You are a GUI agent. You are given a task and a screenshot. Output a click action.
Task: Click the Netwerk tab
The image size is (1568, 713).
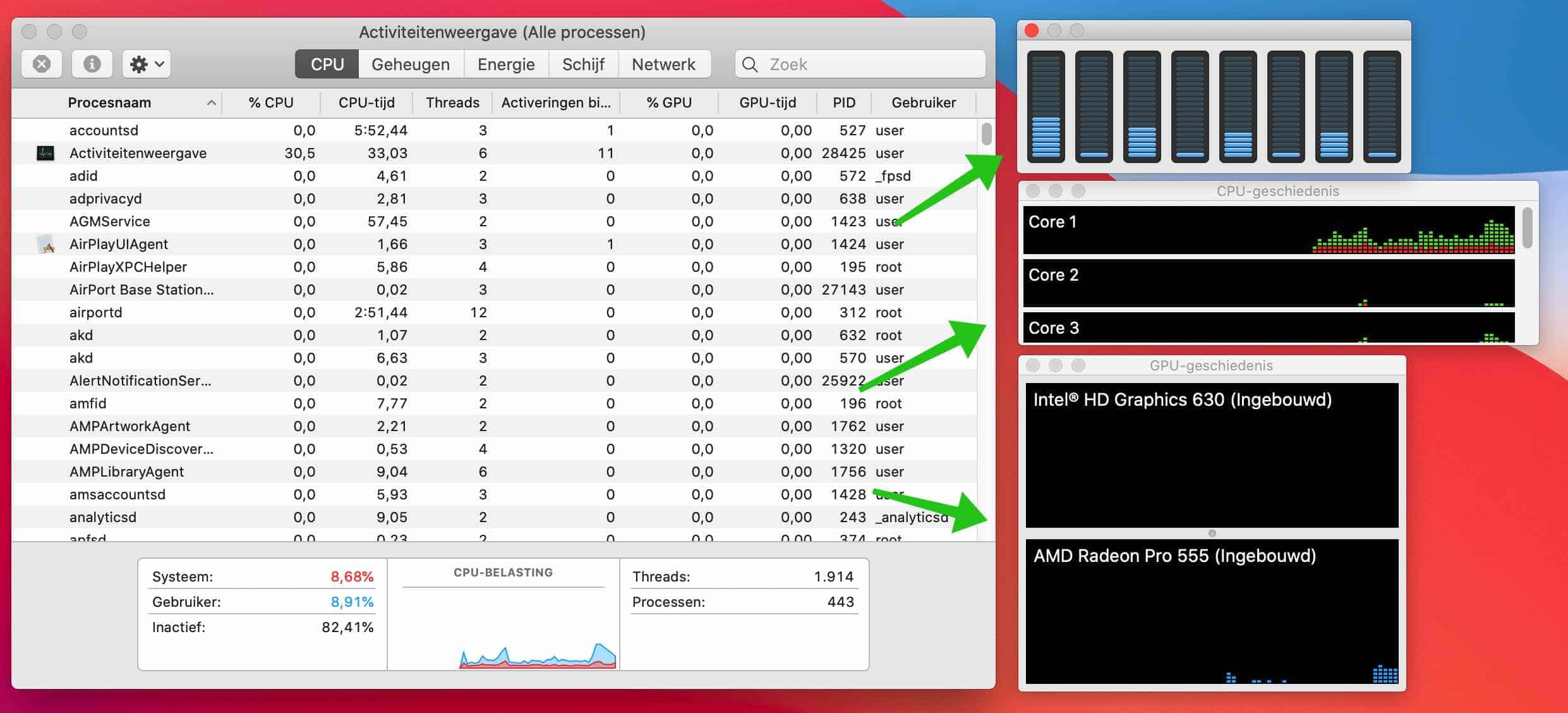point(663,64)
